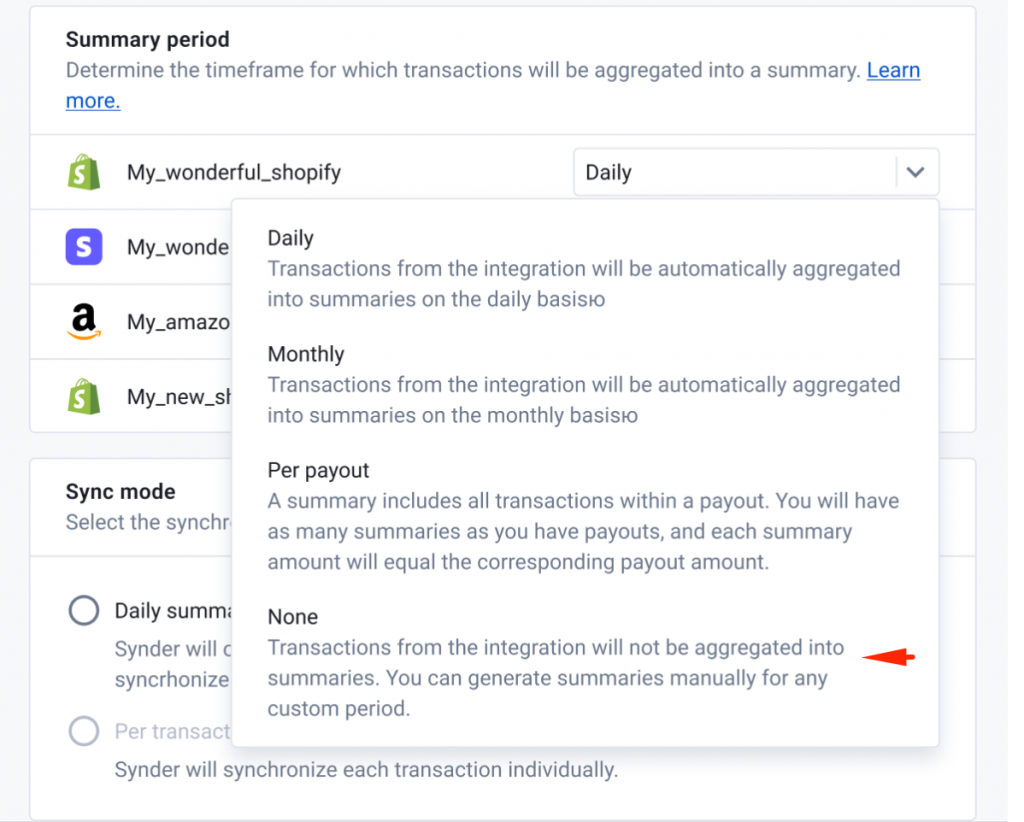
Task: Click the Amazon logo icon
Action: point(84,321)
